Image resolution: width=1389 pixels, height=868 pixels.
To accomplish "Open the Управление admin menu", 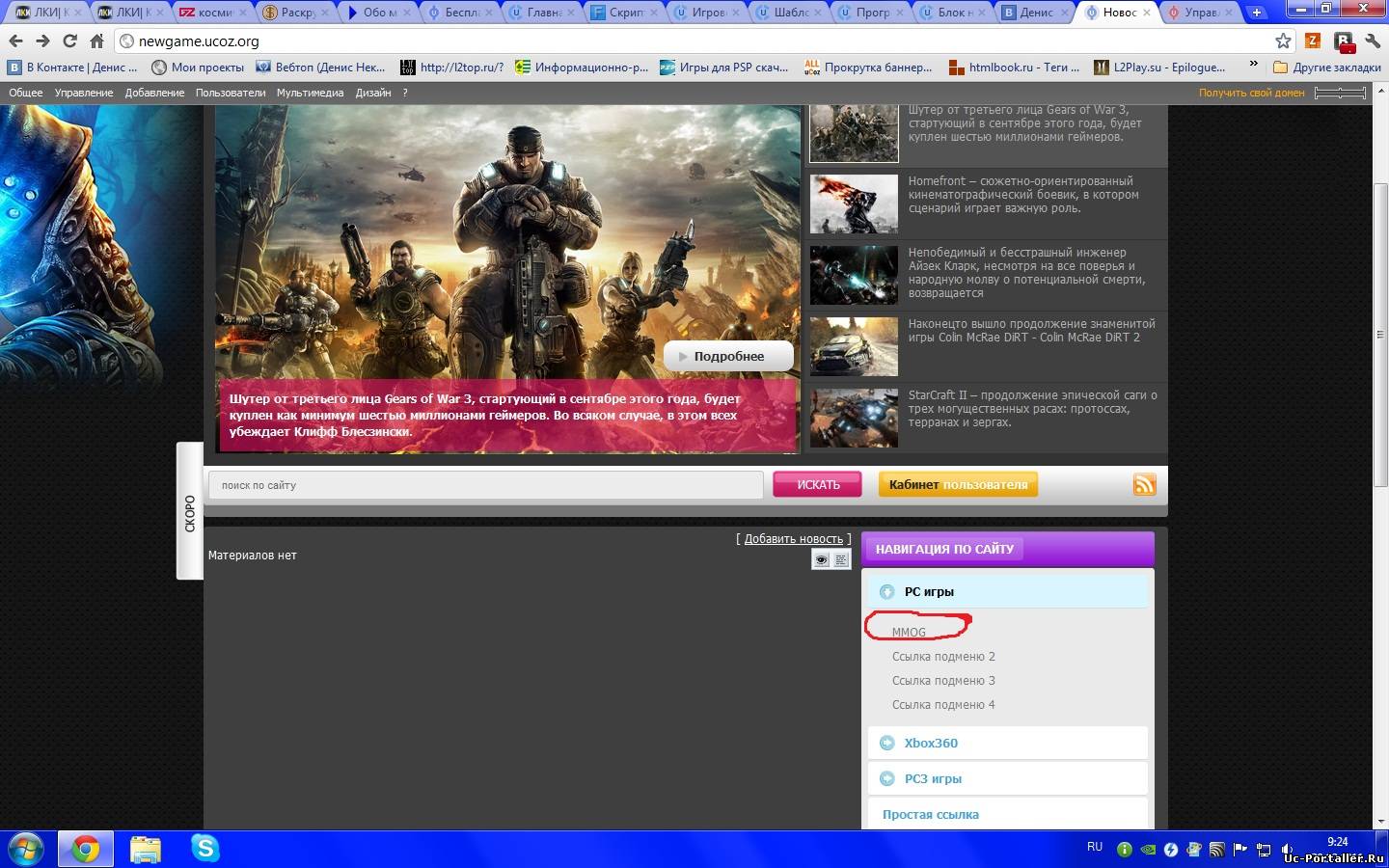I will [x=83, y=93].
